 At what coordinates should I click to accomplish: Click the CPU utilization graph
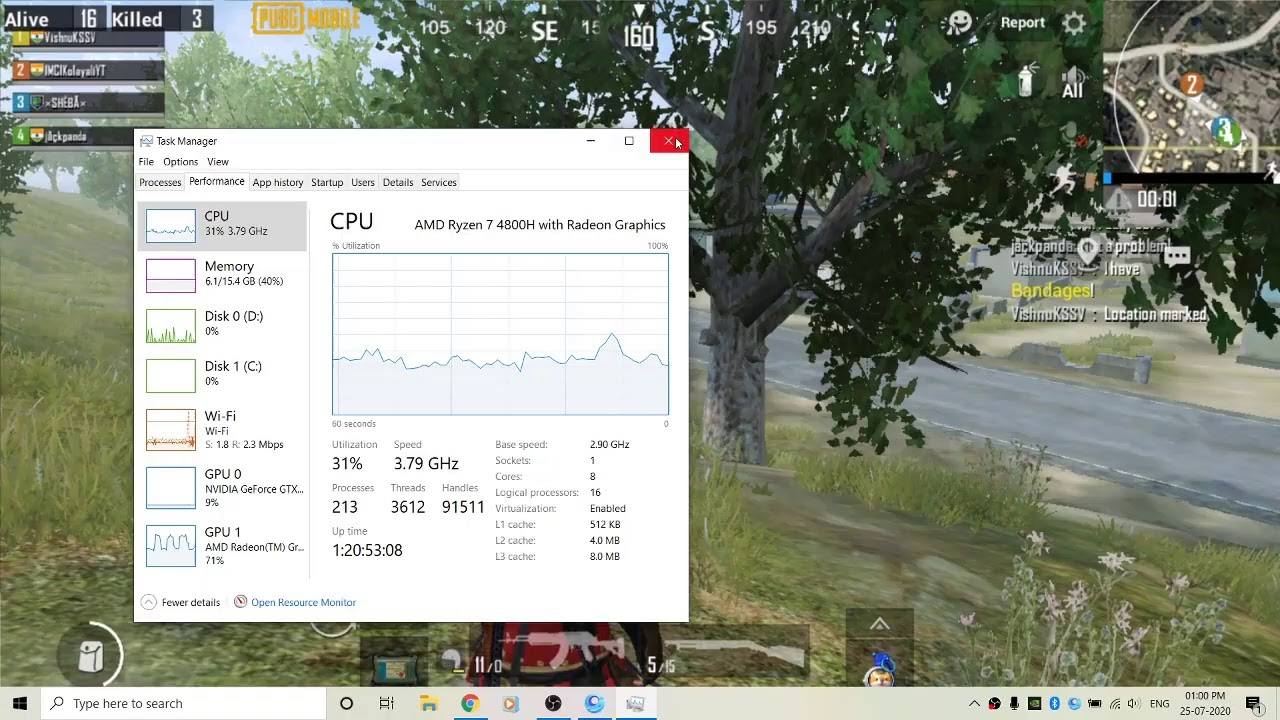[x=500, y=334]
